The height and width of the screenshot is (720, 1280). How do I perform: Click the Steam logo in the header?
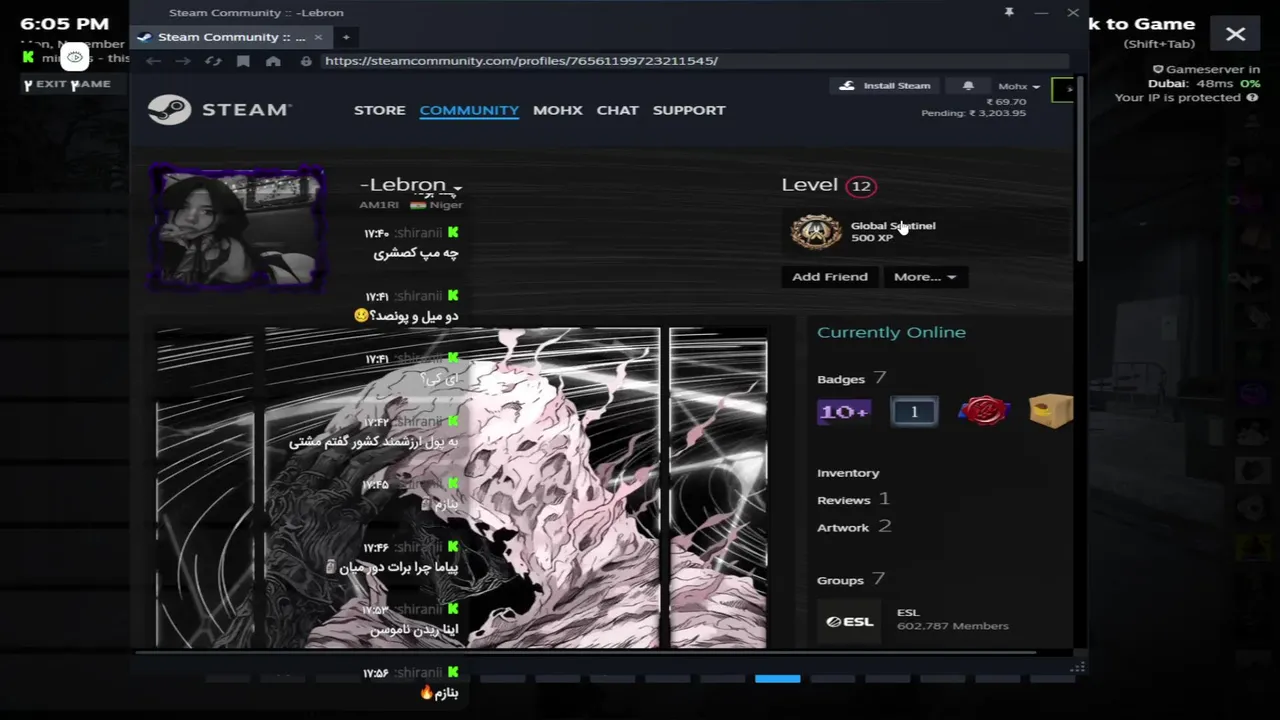219,109
